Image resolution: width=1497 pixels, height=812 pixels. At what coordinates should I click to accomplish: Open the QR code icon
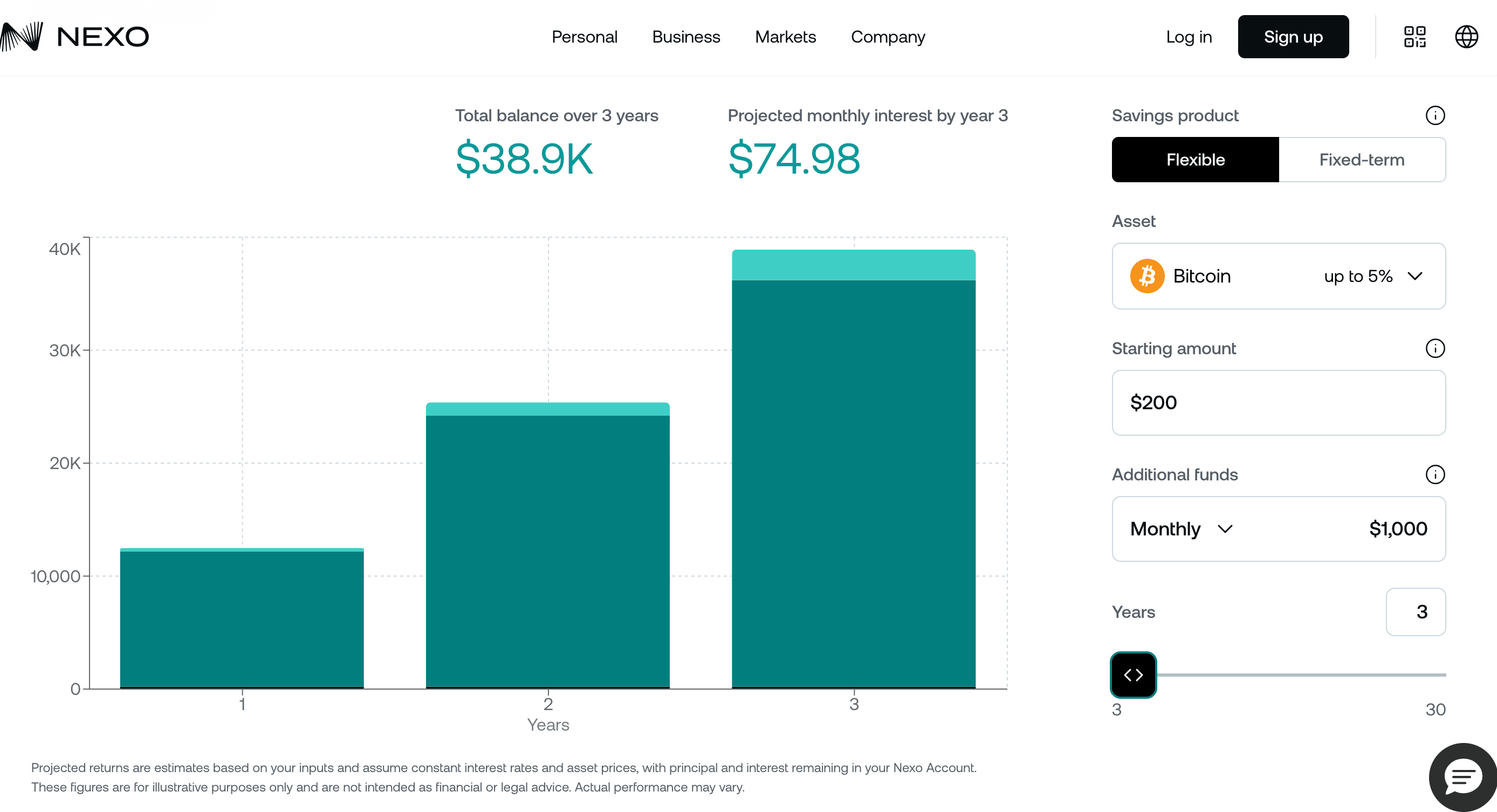(1414, 37)
